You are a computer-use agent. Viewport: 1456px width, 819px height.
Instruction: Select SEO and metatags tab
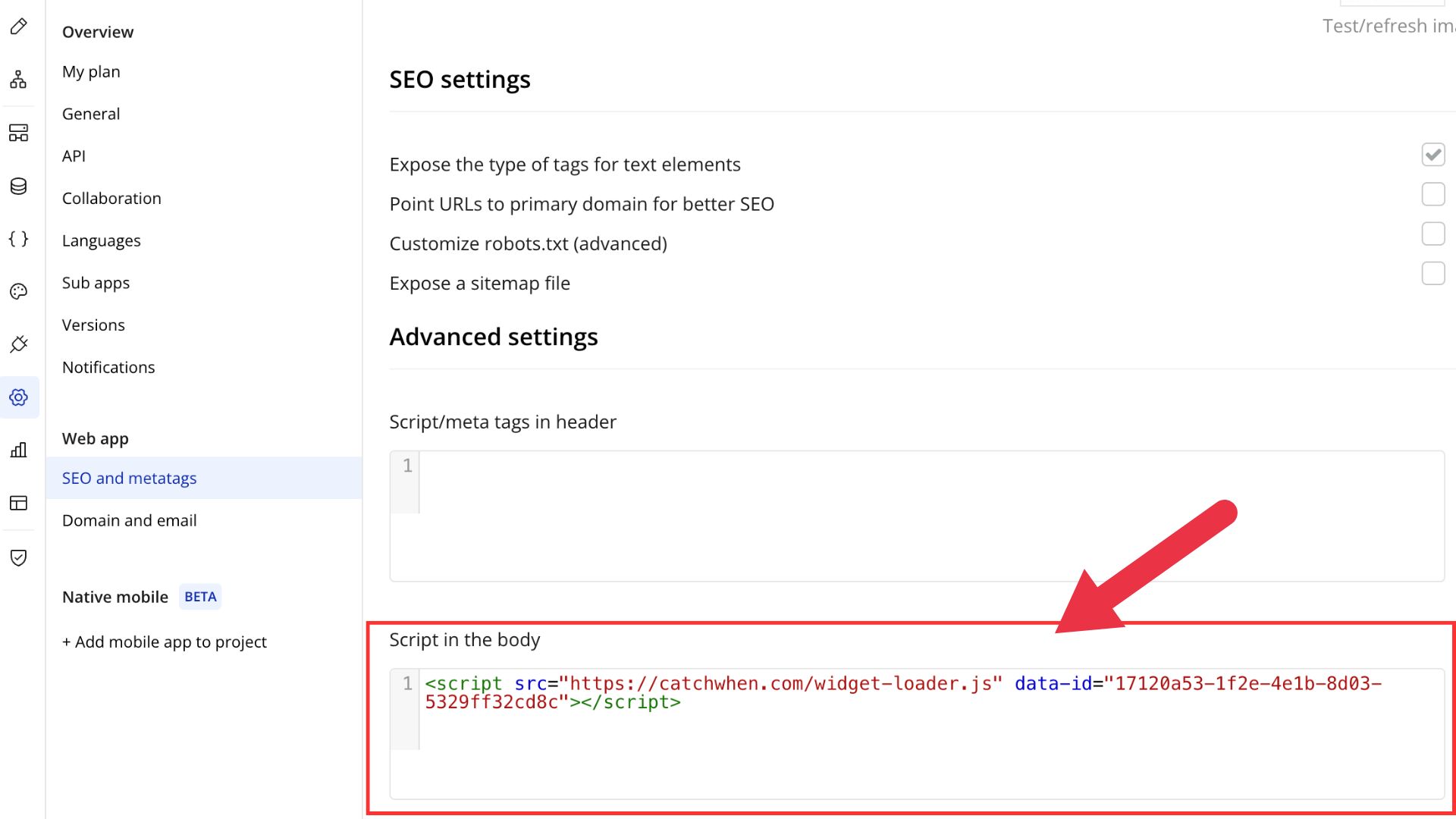204,479
